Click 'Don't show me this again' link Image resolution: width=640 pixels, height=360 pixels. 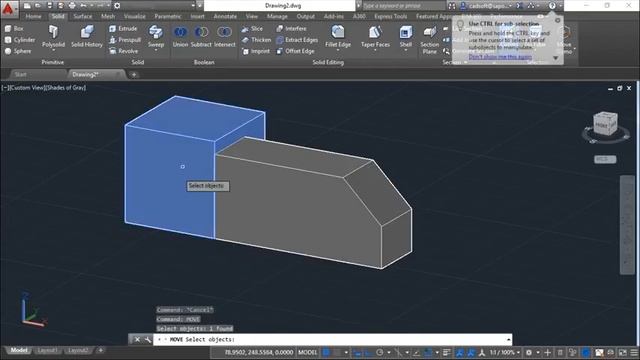click(500, 57)
